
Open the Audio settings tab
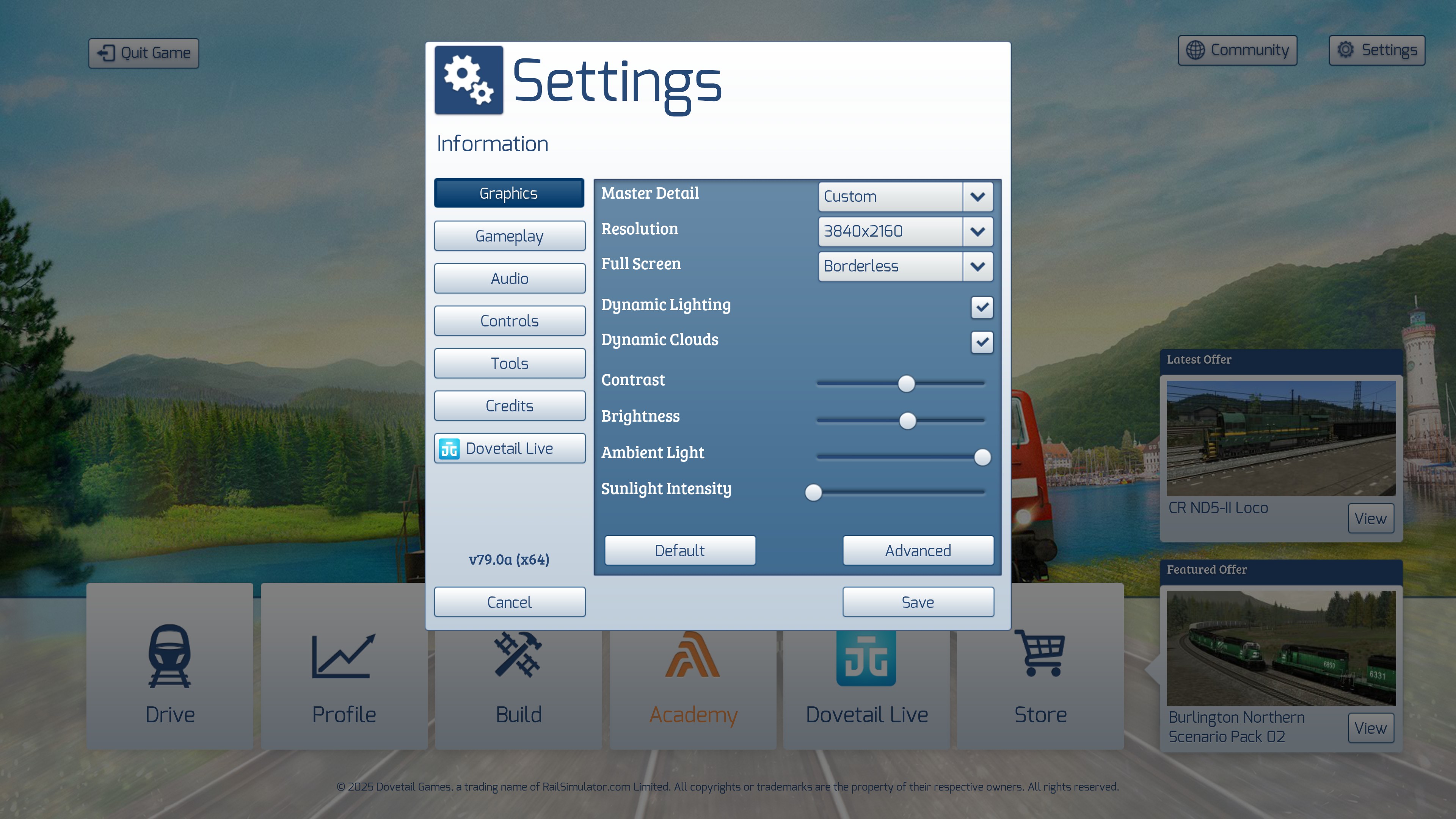click(x=509, y=279)
